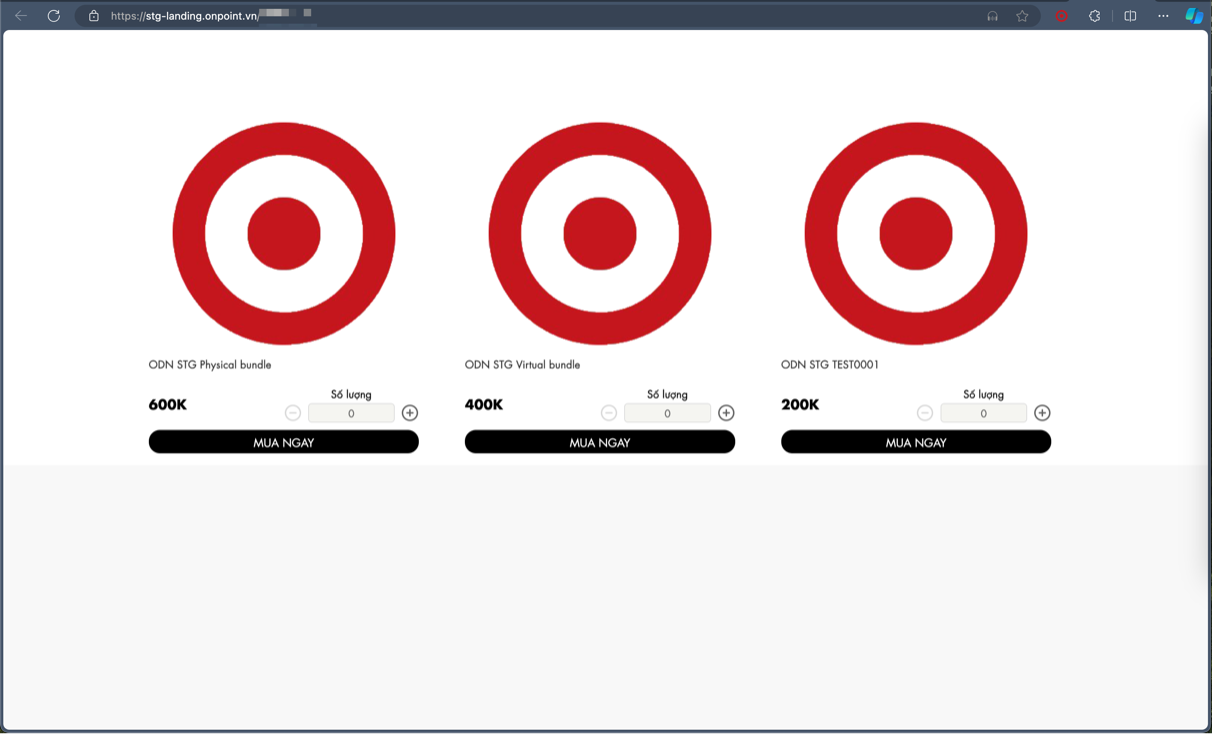Click the "ODN STG TEST0001" product name
This screenshot has width=1216, height=736.
pos(830,365)
